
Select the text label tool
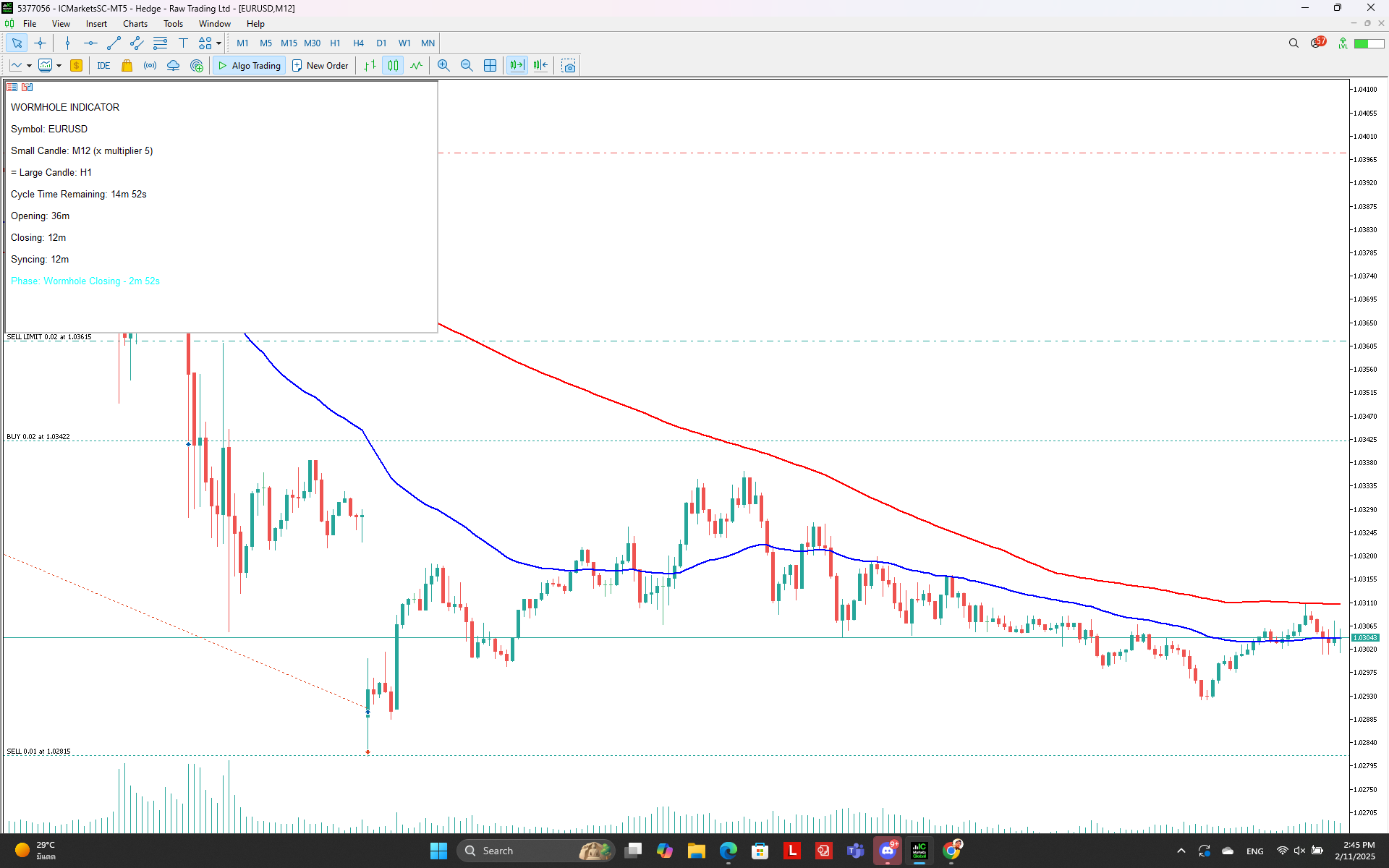pyautogui.click(x=183, y=43)
